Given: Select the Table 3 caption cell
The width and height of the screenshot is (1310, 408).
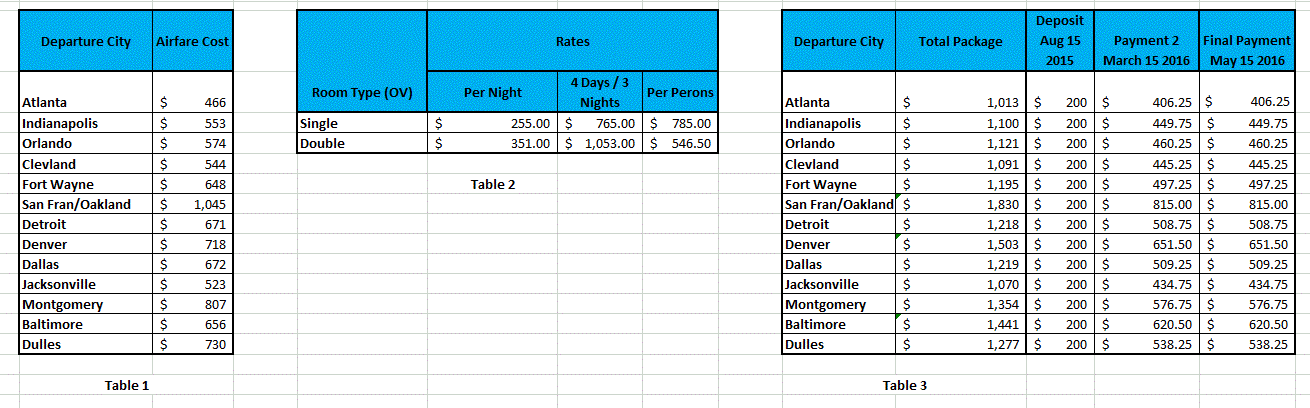Looking at the screenshot, I should 904,385.
